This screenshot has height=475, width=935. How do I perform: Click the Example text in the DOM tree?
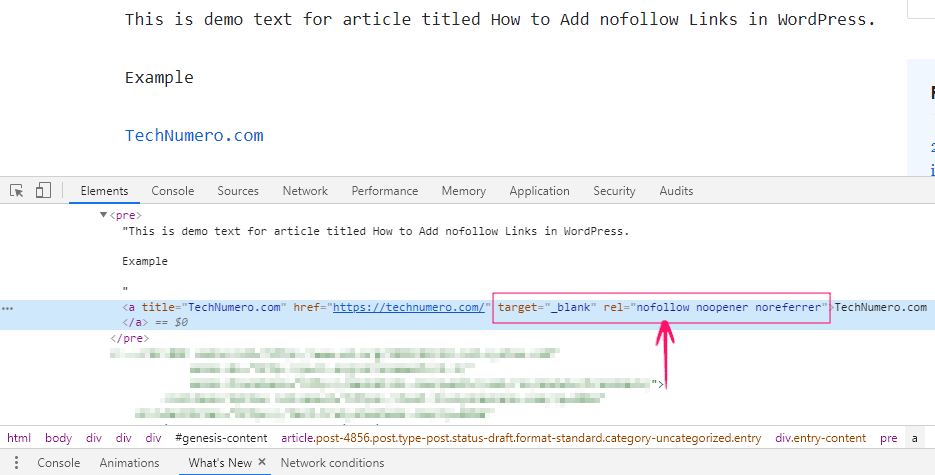pyautogui.click(x=145, y=261)
